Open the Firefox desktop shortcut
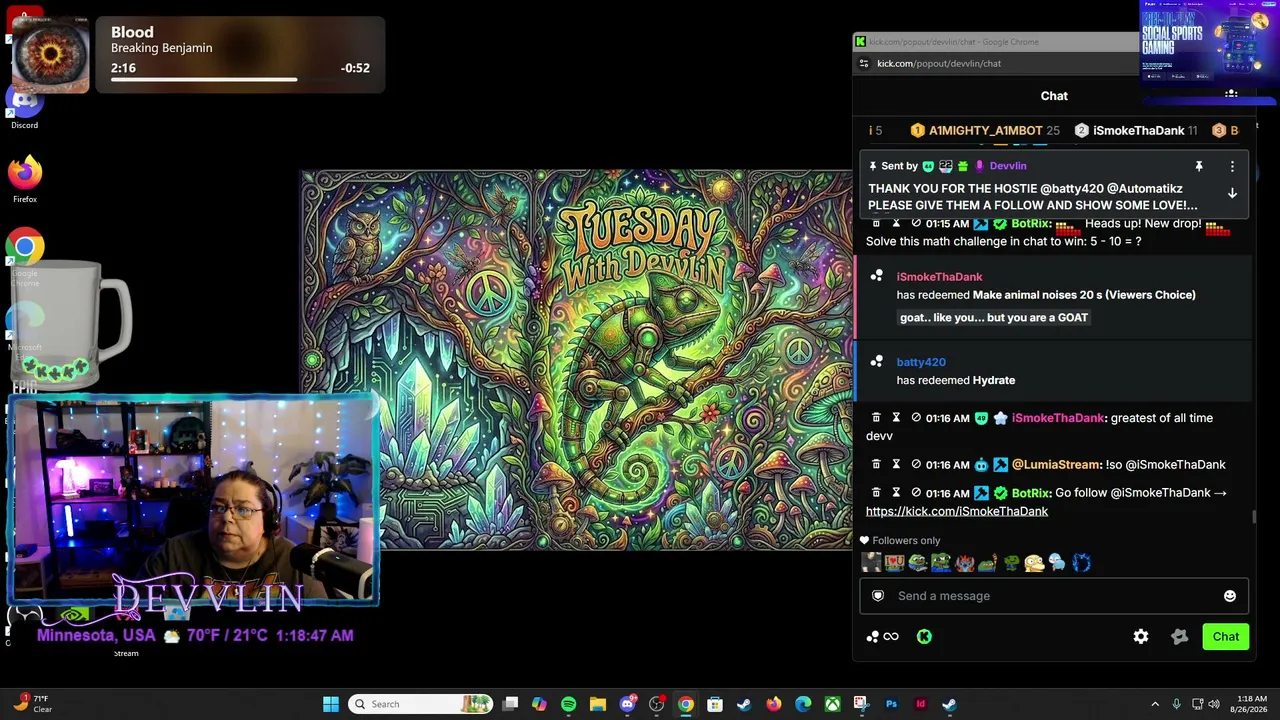The width and height of the screenshot is (1280, 720). click(25, 178)
